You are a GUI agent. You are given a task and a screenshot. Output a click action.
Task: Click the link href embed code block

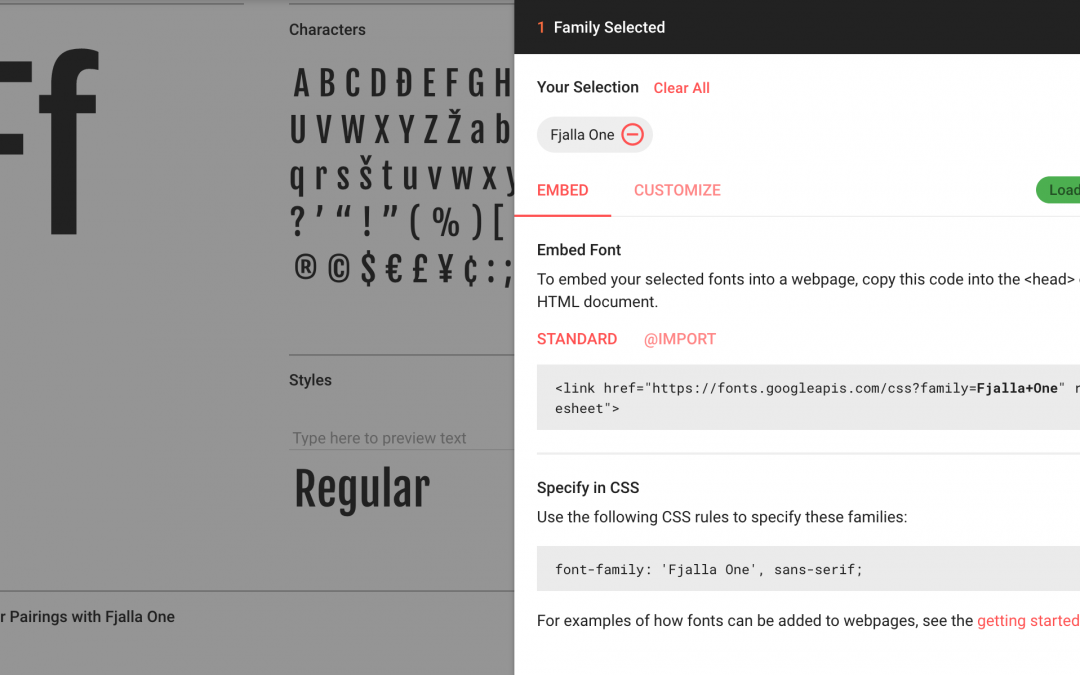[x=808, y=397]
